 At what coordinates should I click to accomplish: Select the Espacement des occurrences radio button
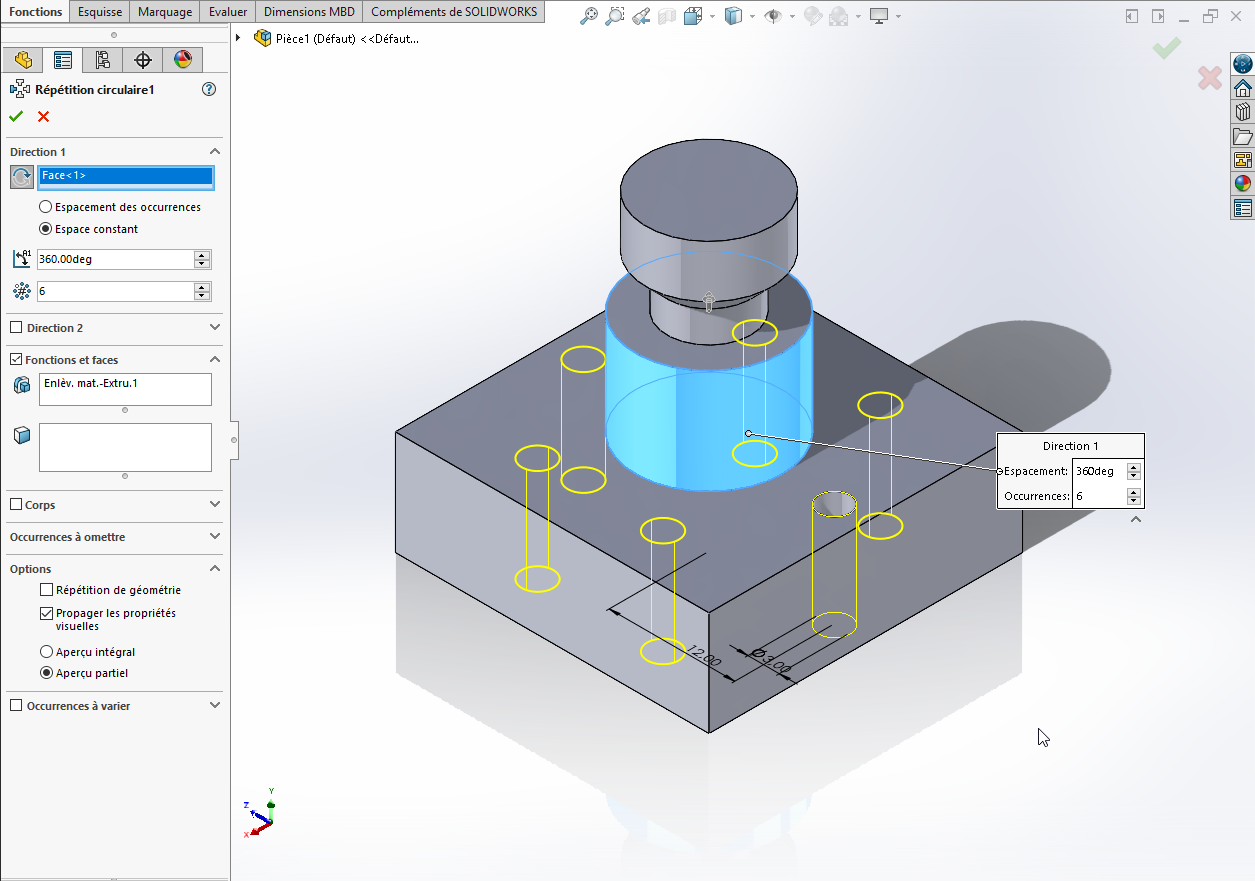tap(45, 207)
